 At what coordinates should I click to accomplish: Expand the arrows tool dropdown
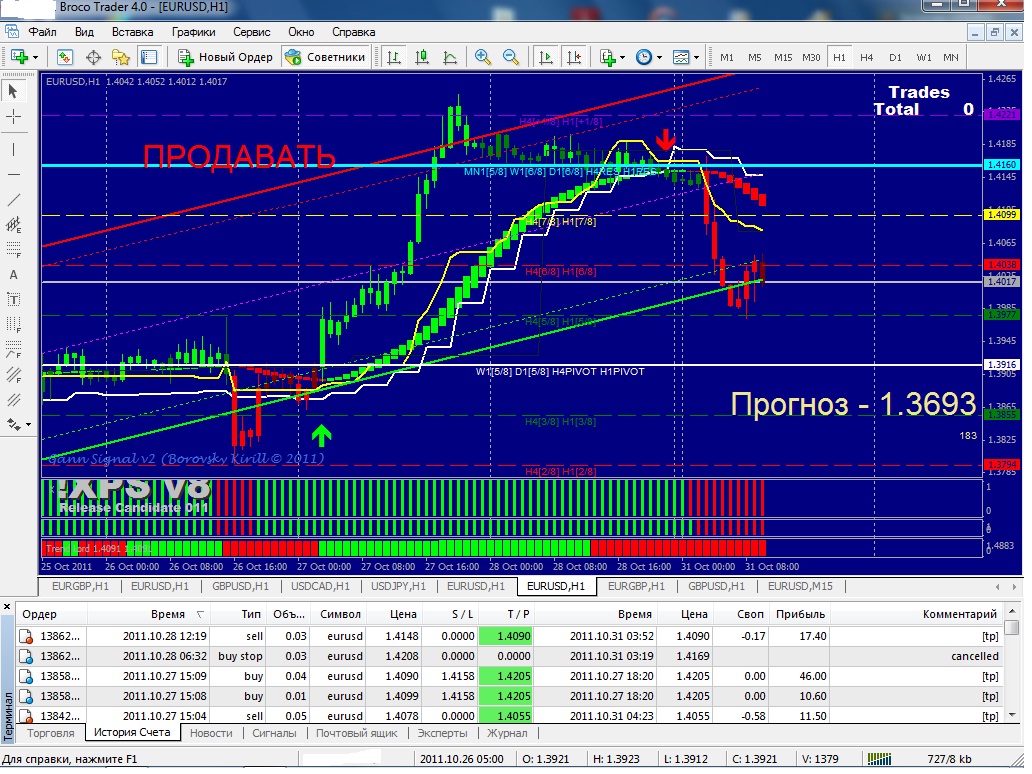(28, 425)
